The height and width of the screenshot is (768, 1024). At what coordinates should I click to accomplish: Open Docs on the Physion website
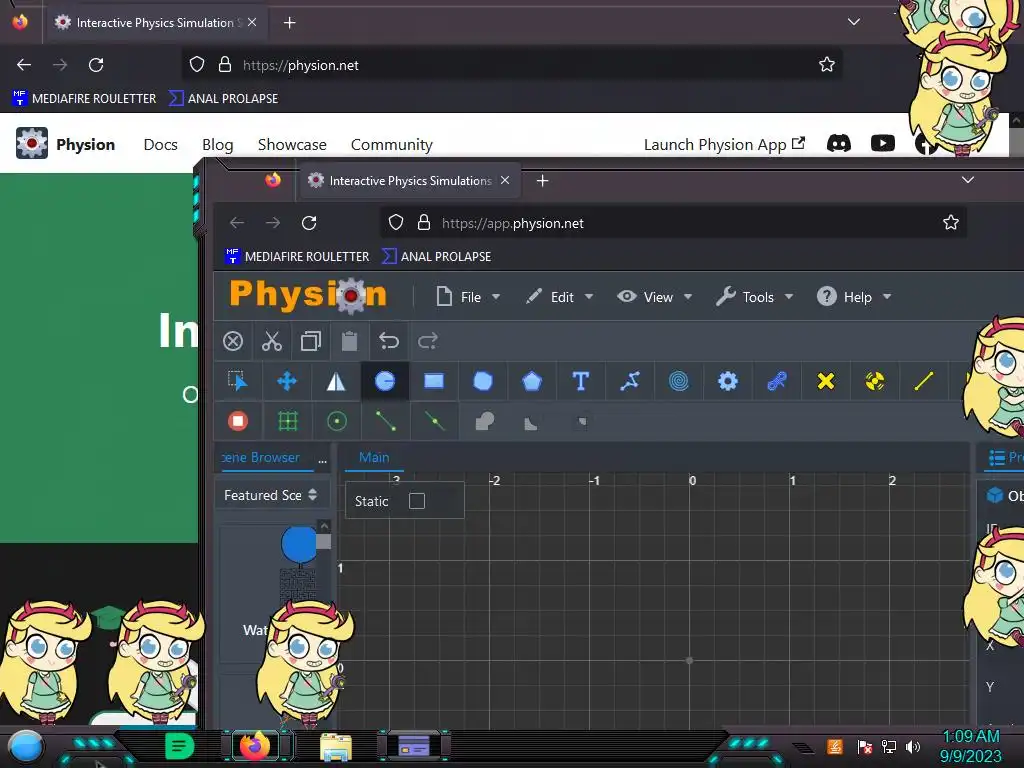[x=161, y=144]
